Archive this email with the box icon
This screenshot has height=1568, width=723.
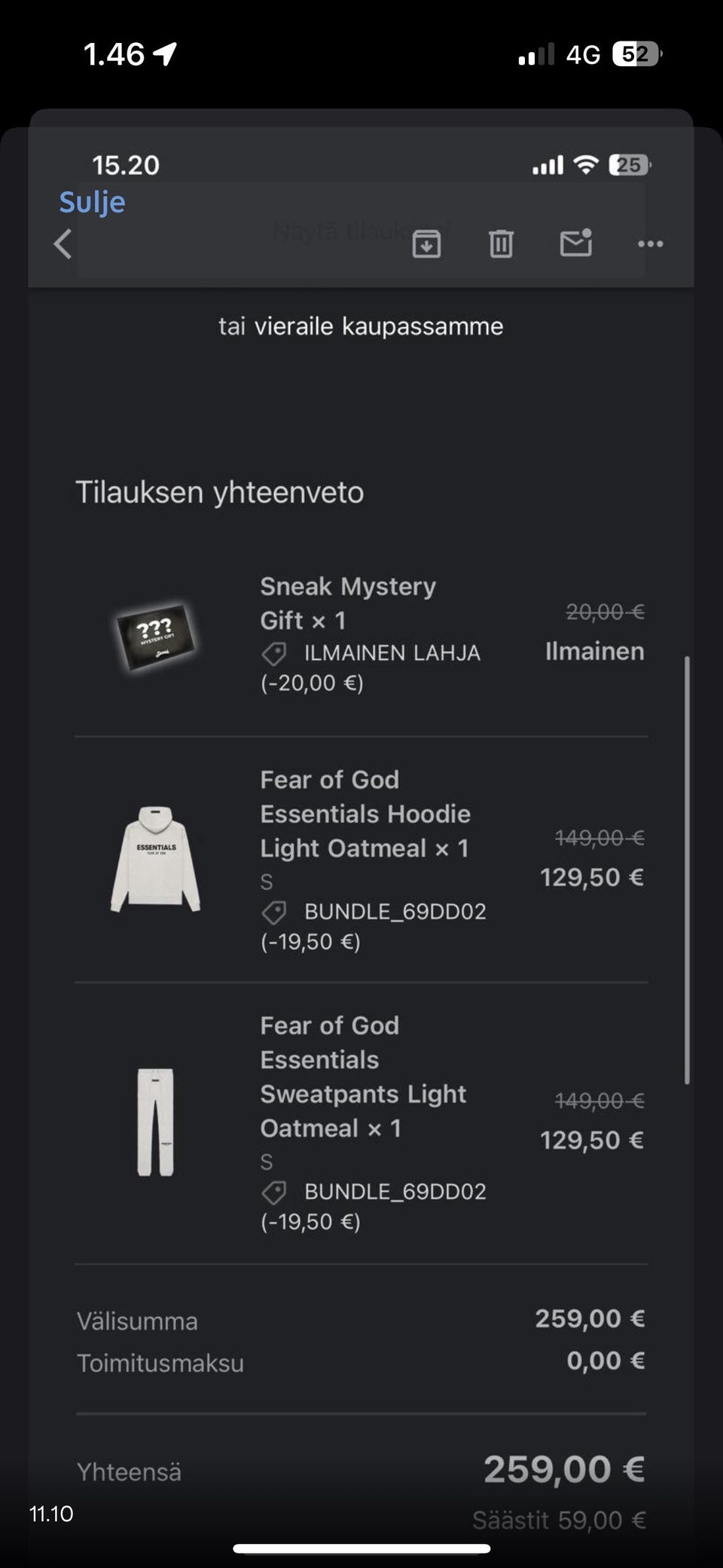(426, 244)
